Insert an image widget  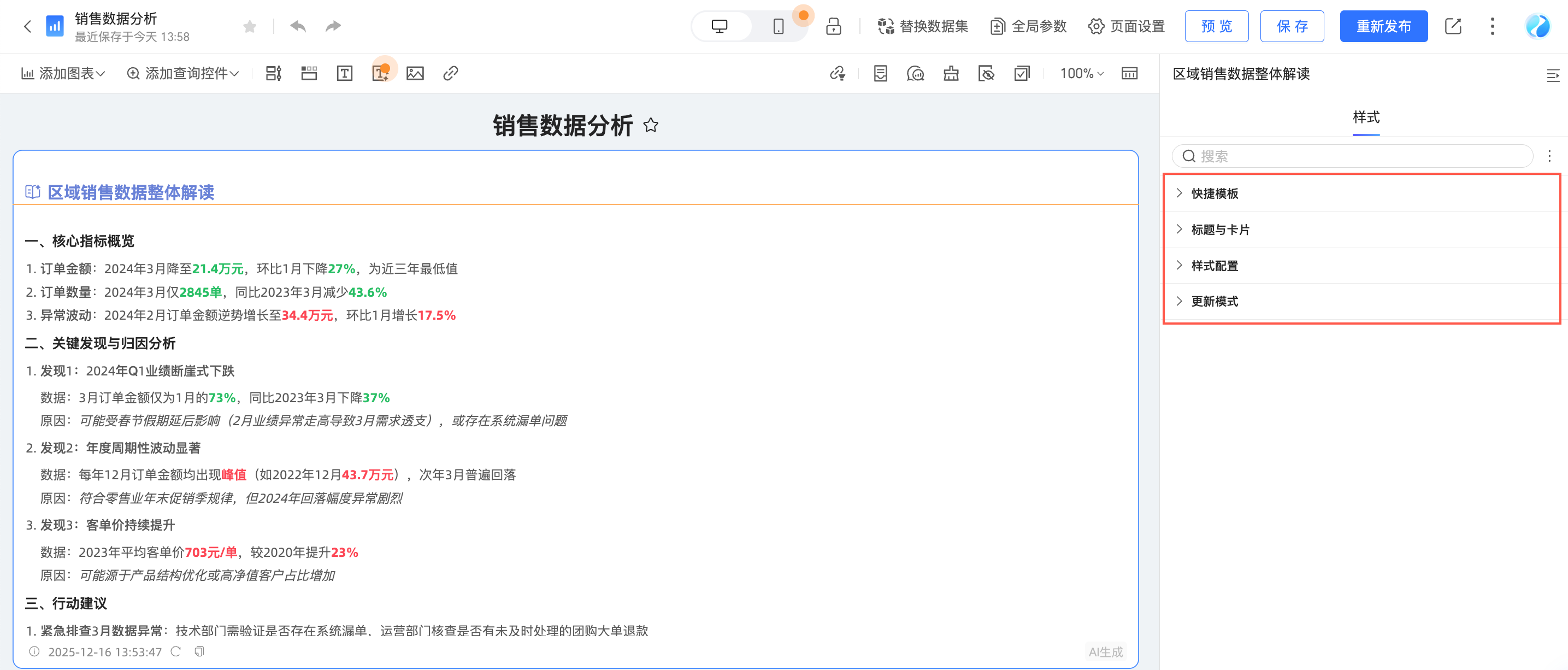pyautogui.click(x=415, y=74)
